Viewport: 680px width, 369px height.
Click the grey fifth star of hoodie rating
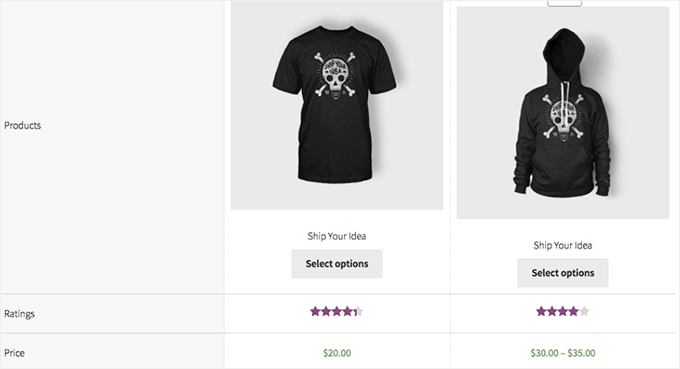coord(584,311)
